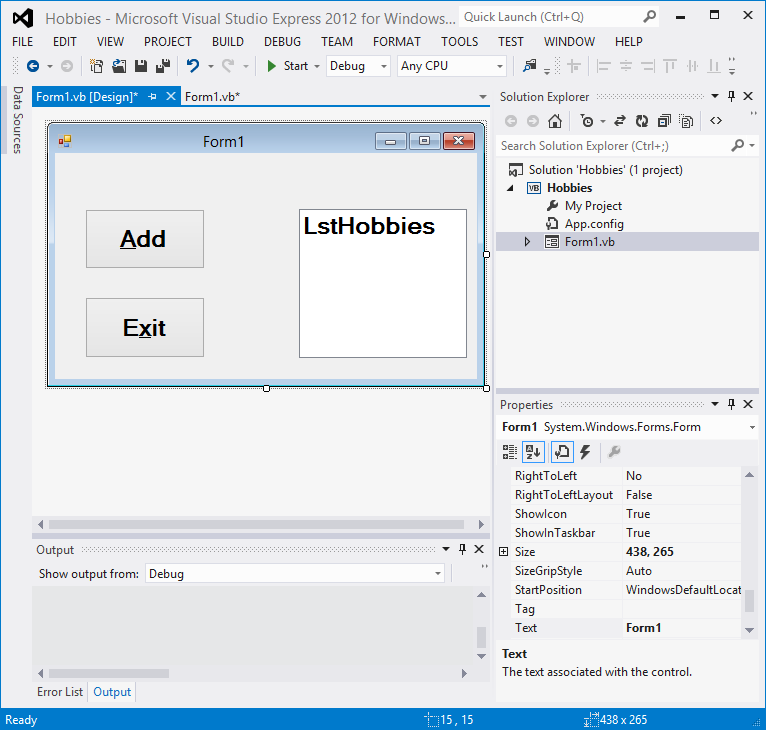Close the Form1.vb [Design] tab
The width and height of the screenshot is (766, 730).
click(170, 96)
